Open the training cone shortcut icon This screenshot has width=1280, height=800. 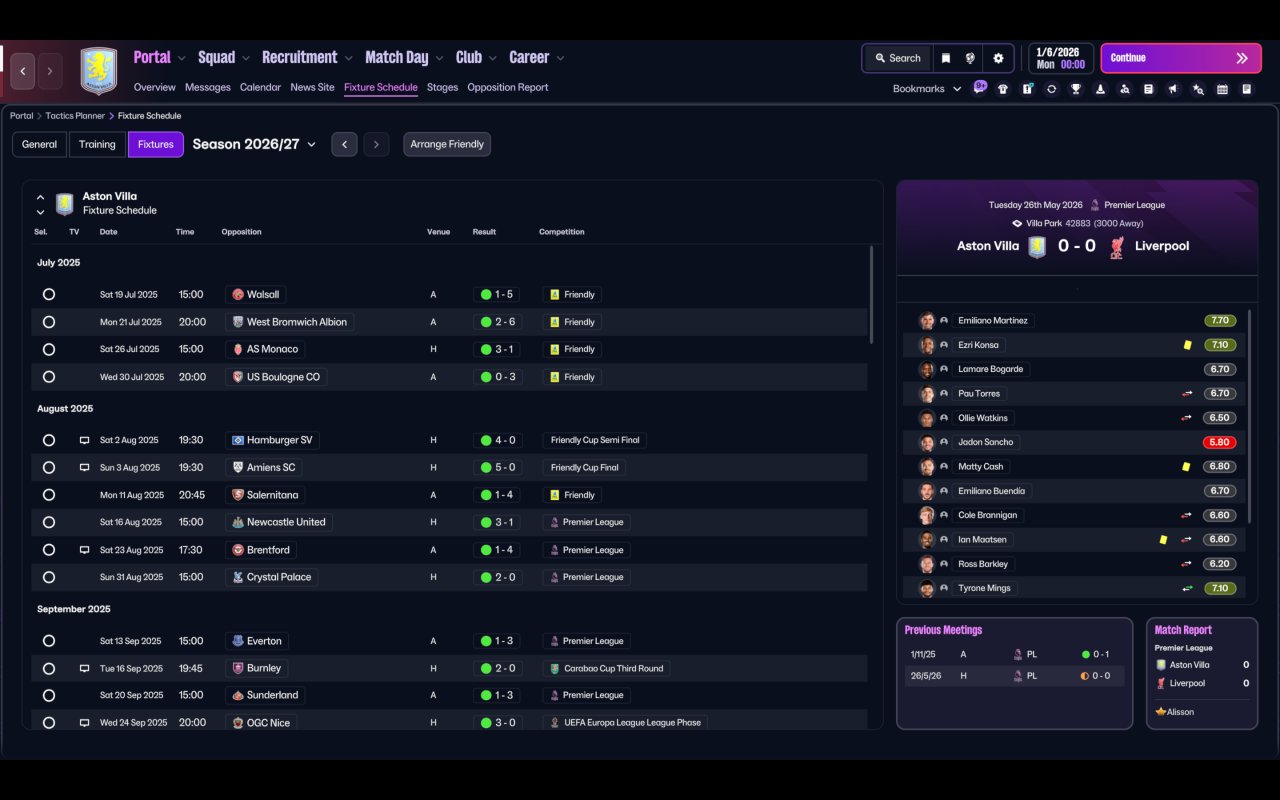point(1100,89)
